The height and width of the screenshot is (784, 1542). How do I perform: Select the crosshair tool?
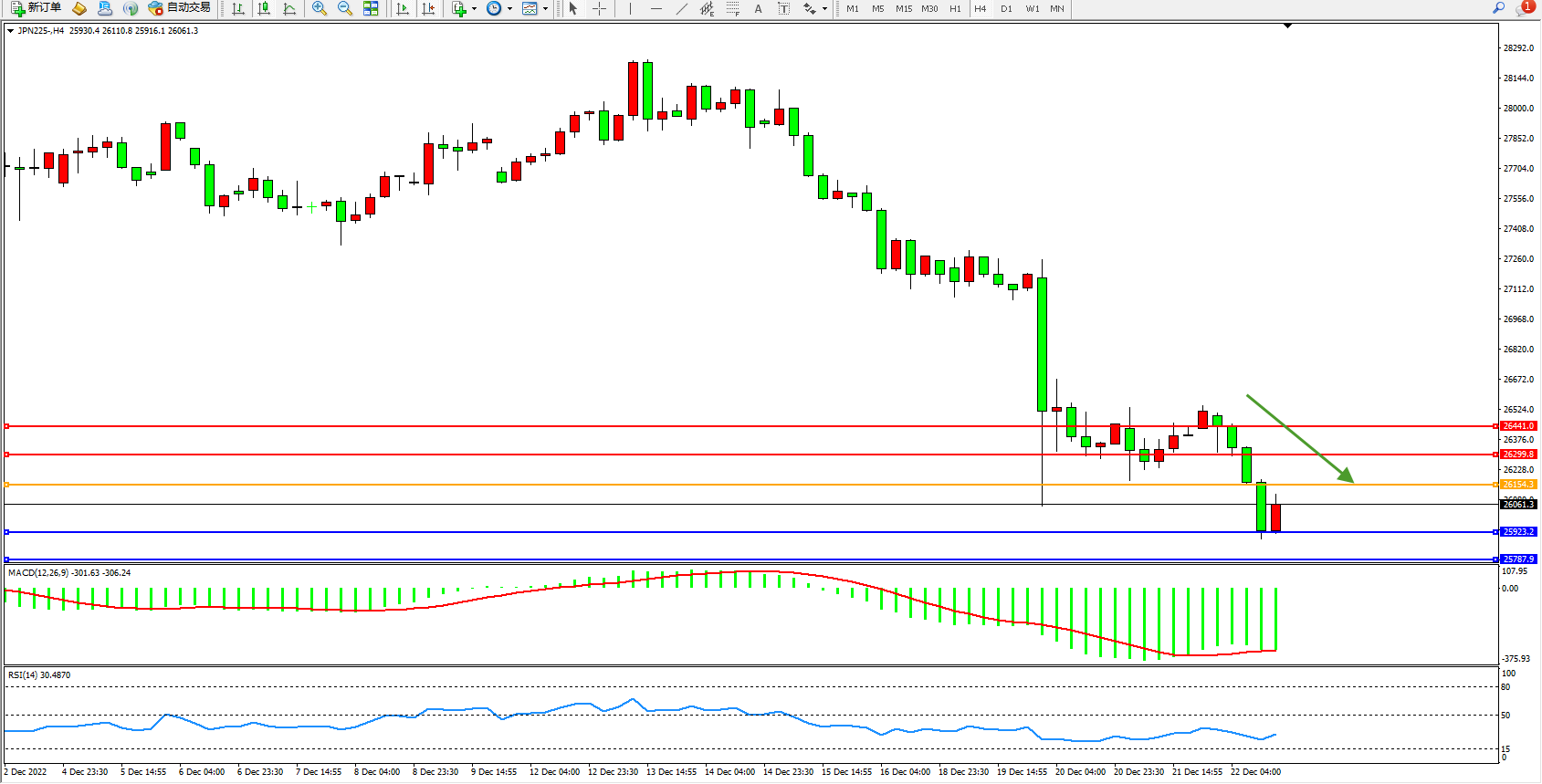click(x=599, y=8)
